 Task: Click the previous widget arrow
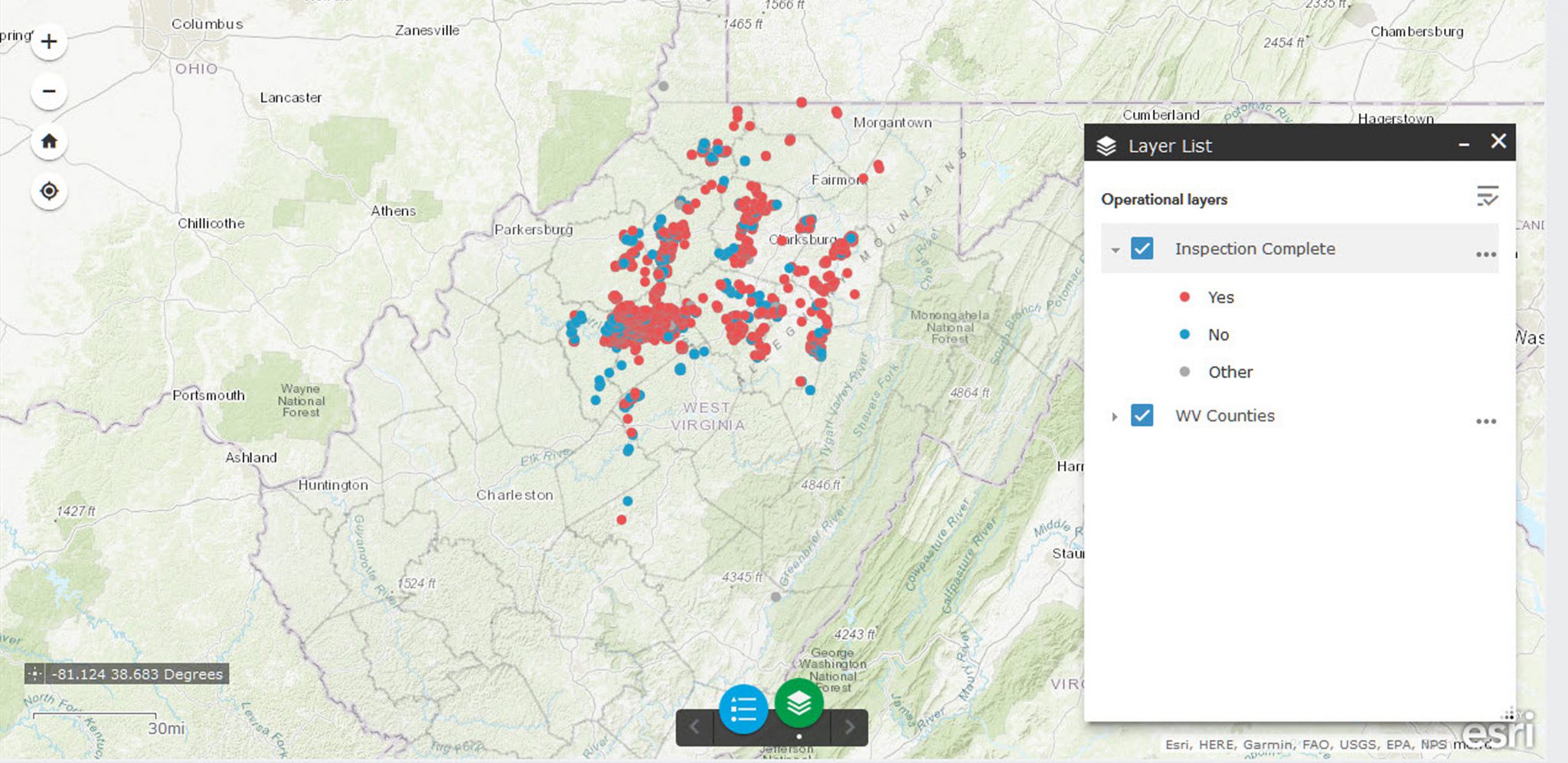click(694, 726)
